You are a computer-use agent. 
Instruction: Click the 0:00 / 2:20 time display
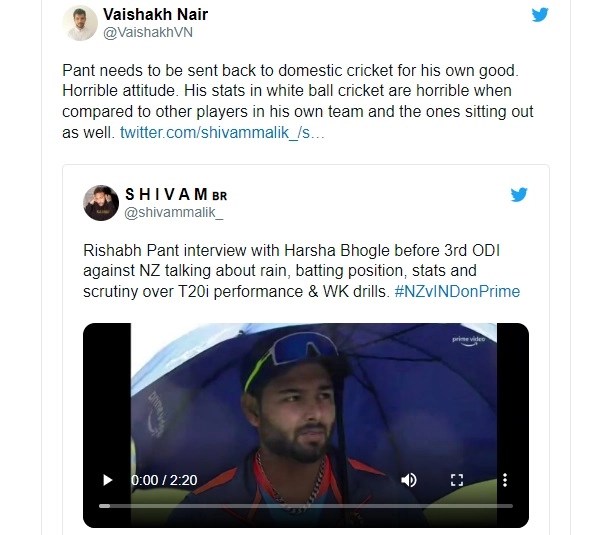(x=164, y=480)
